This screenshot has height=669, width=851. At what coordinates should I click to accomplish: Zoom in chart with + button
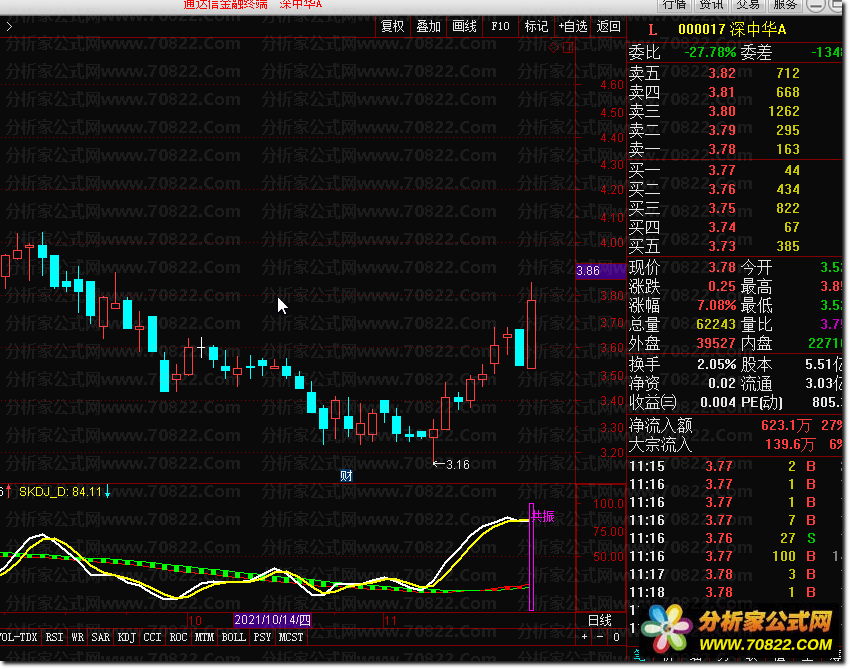pyautogui.click(x=585, y=637)
